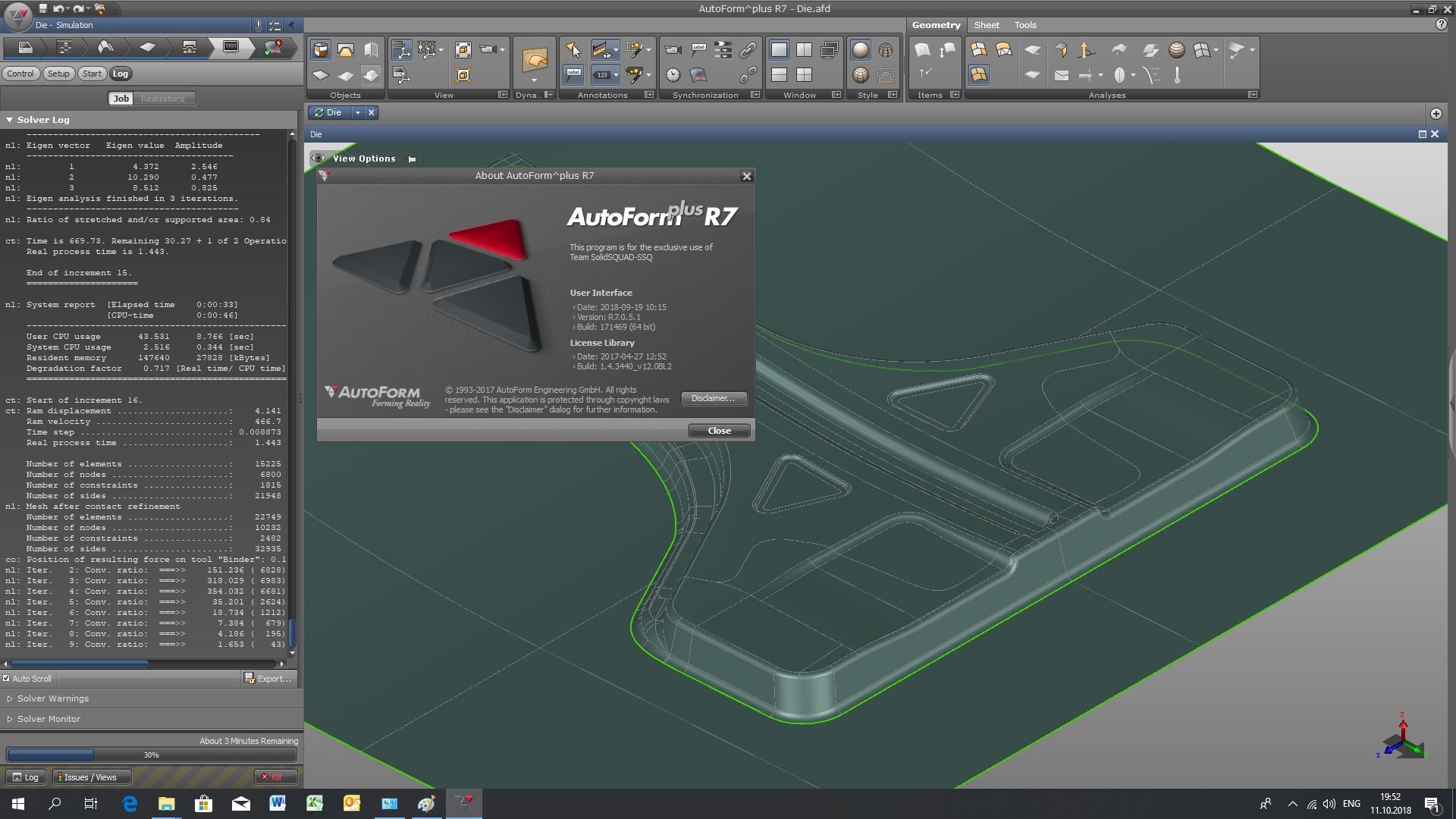Click the link chain synchronization icon

click(748, 50)
